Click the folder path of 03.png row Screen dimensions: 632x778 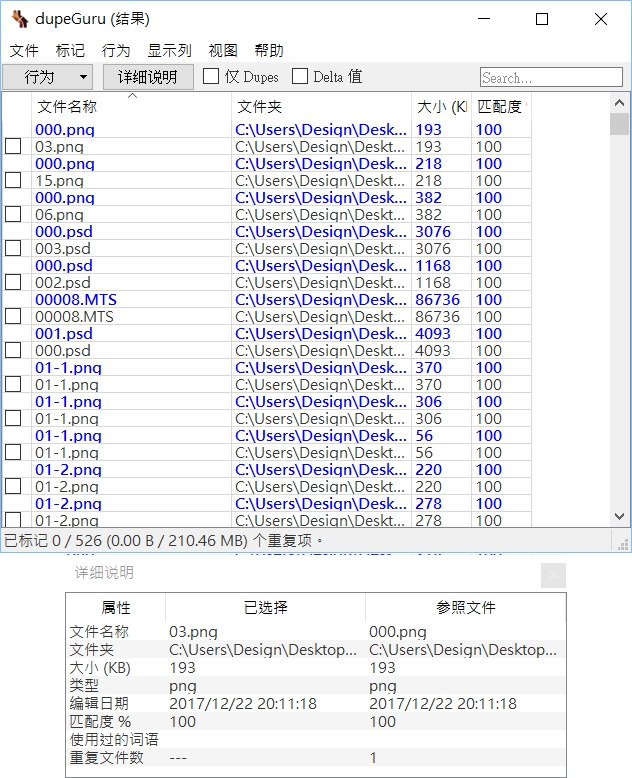(320, 147)
